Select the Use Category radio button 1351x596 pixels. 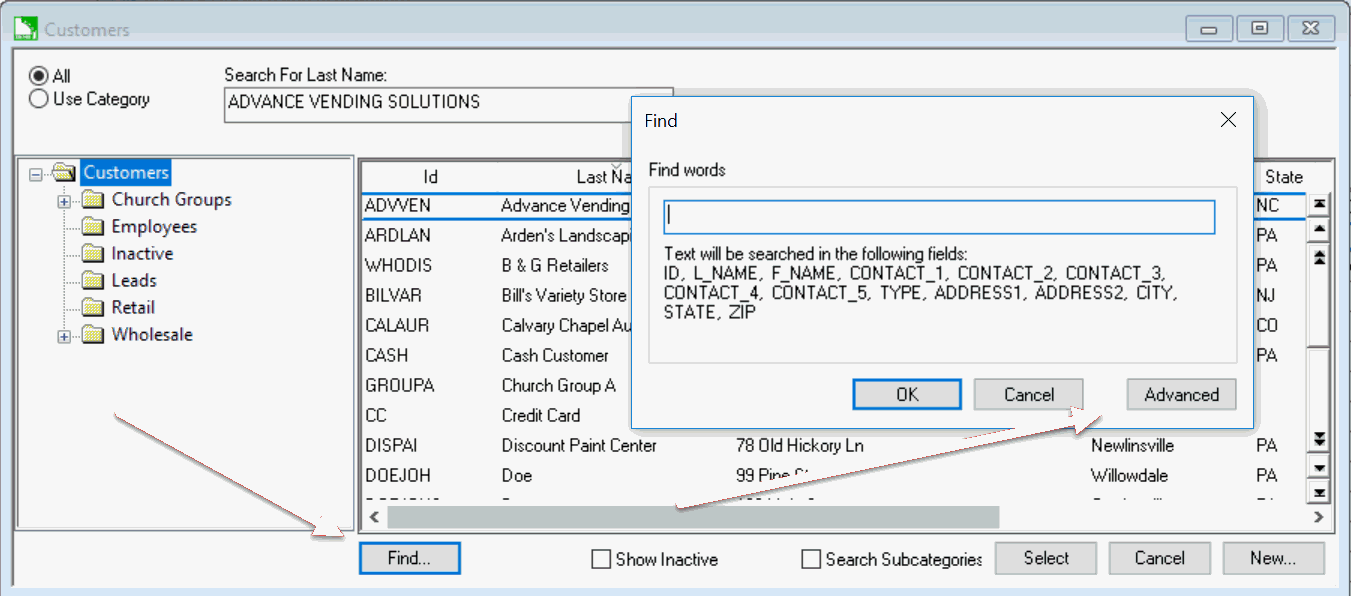point(39,99)
